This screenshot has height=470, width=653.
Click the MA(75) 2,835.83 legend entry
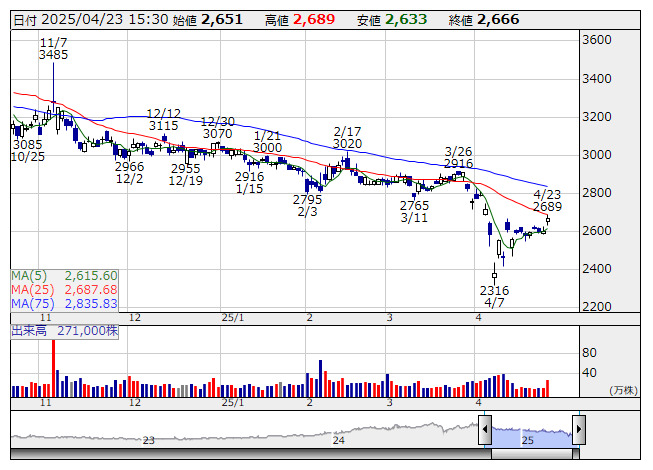(65, 303)
